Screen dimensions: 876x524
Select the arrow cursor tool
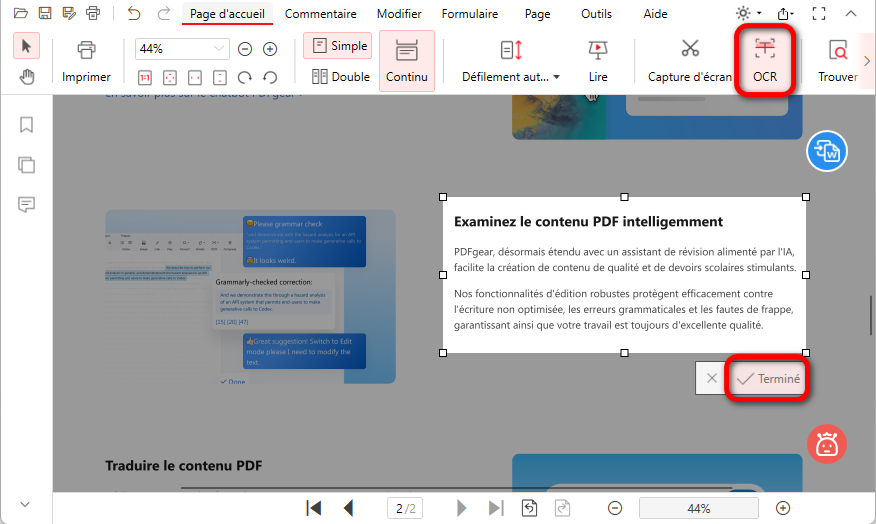26,46
